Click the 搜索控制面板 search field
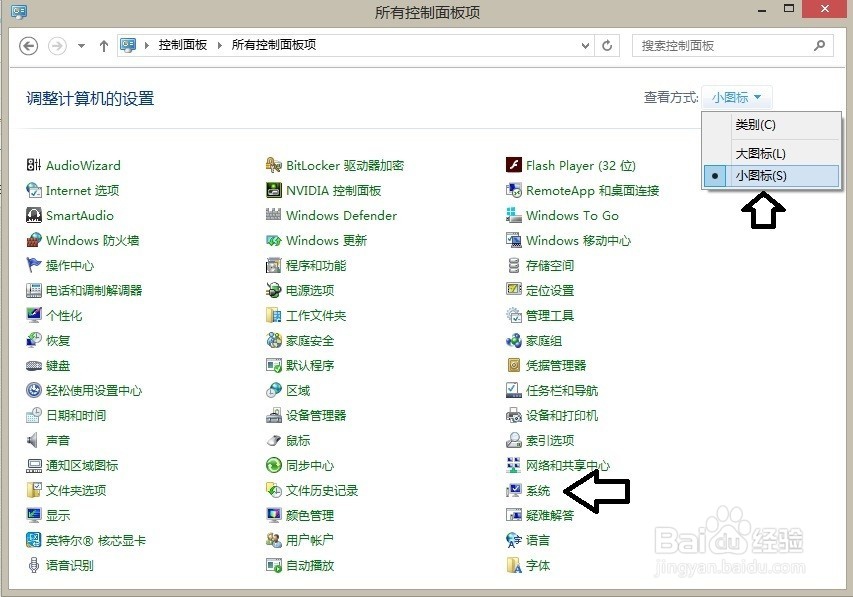The image size is (853, 597). tap(732, 46)
